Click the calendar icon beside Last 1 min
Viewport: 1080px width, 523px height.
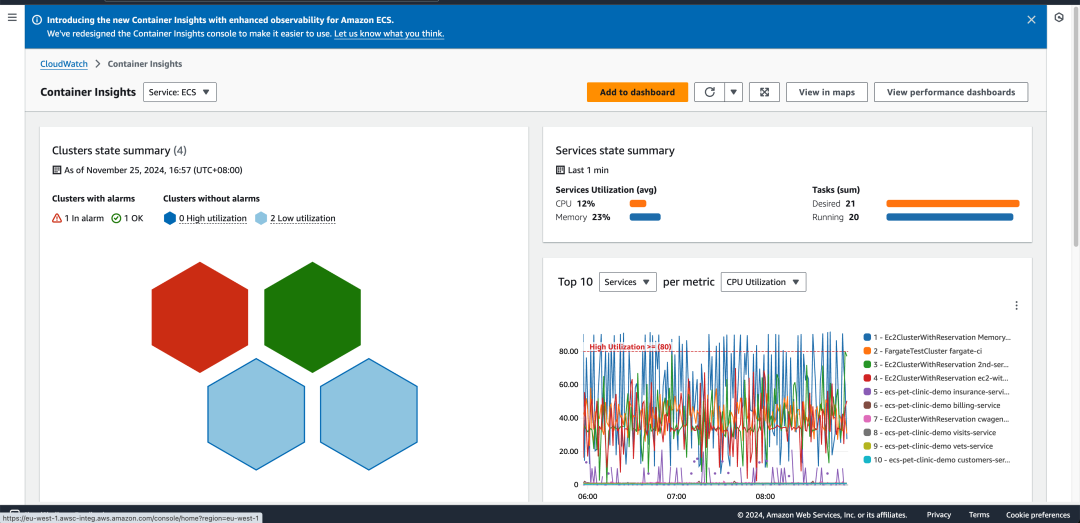tap(560, 170)
